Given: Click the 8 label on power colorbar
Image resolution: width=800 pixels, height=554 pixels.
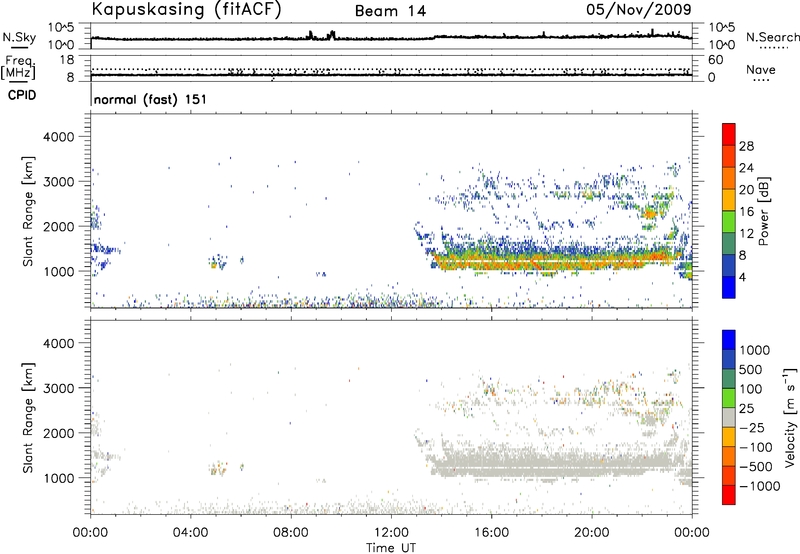Looking at the screenshot, I should click(x=743, y=256).
